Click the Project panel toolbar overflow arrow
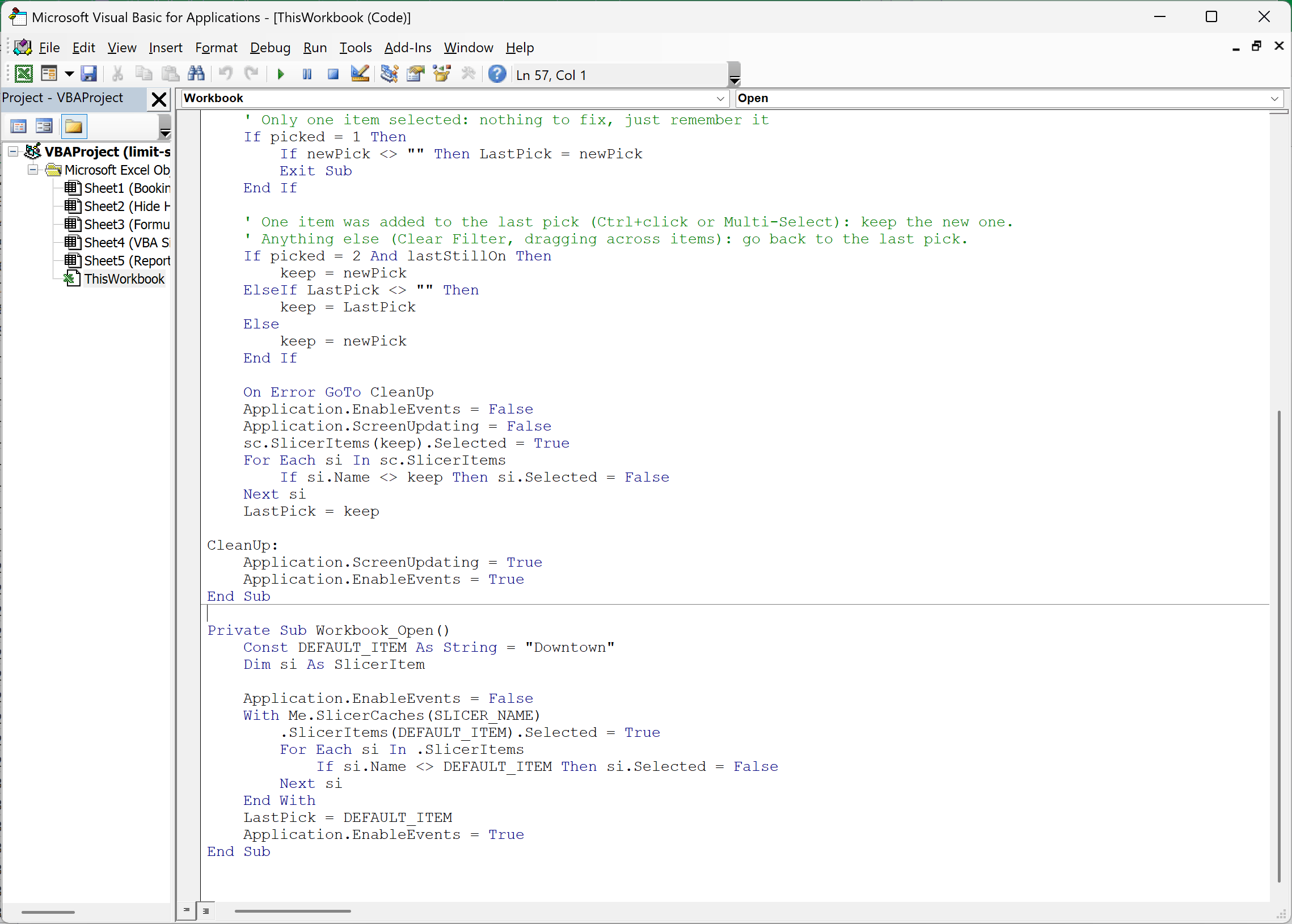The image size is (1292, 924). pyautogui.click(x=164, y=126)
